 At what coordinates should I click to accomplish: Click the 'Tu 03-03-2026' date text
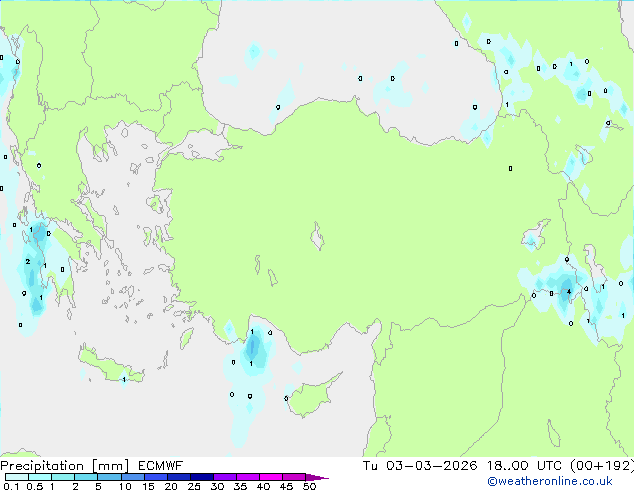click(x=420, y=466)
